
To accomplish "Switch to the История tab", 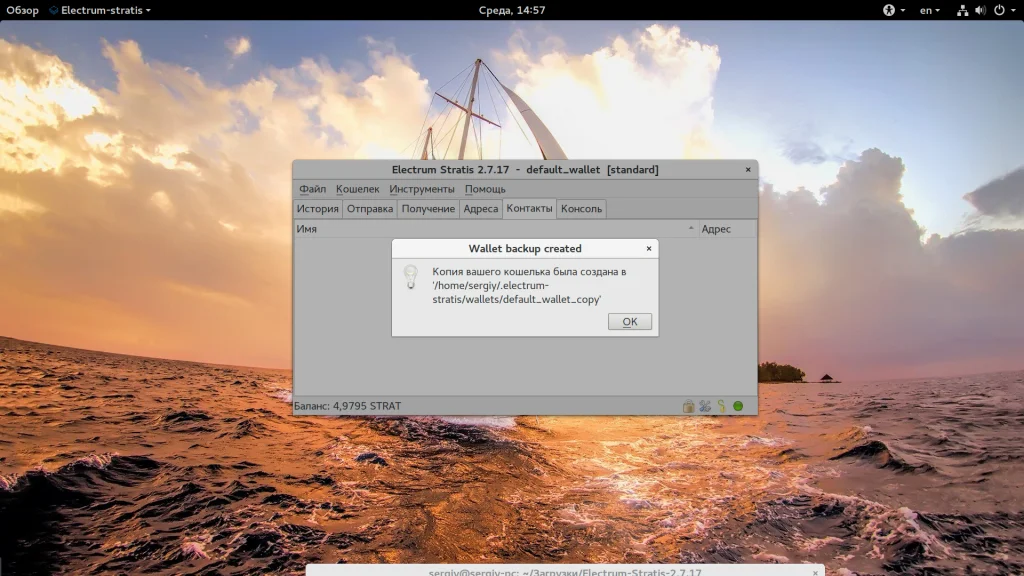I will (x=317, y=209).
